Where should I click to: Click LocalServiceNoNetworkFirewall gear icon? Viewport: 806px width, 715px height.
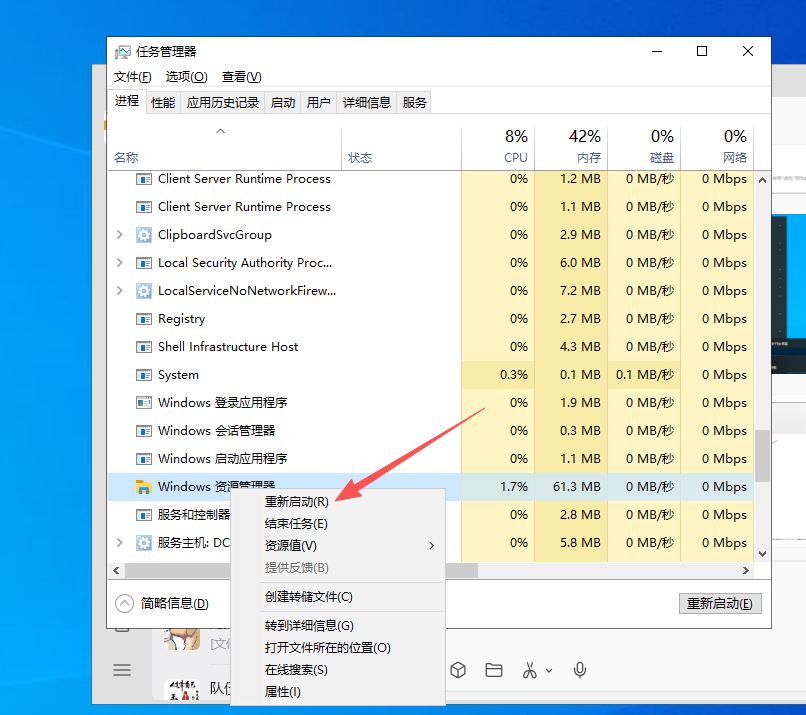(x=143, y=291)
